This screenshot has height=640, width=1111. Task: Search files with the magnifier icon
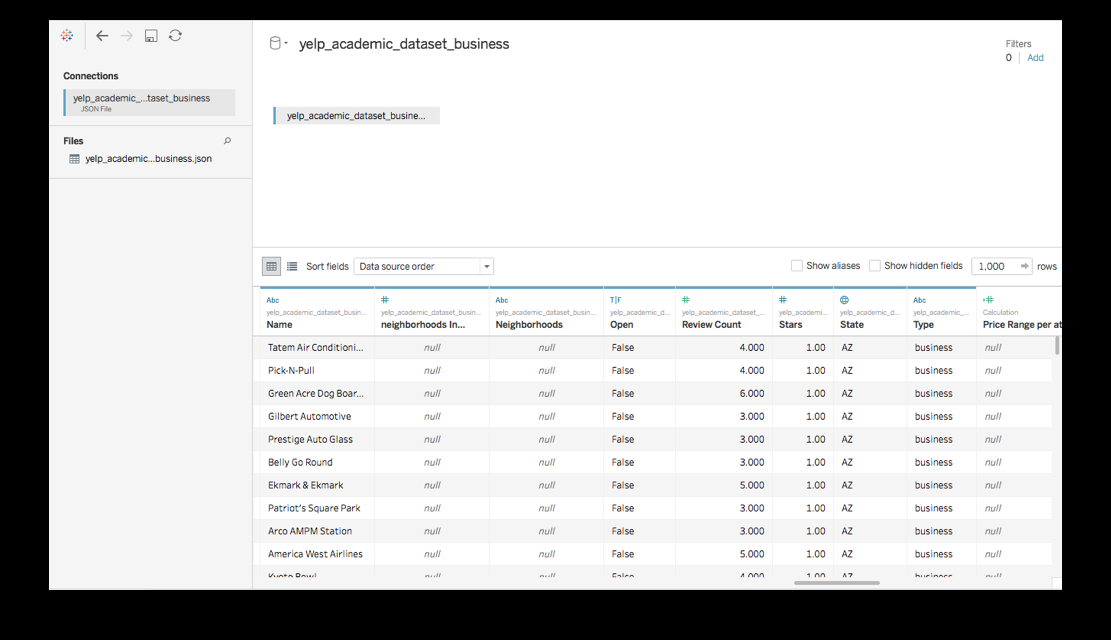click(x=227, y=140)
